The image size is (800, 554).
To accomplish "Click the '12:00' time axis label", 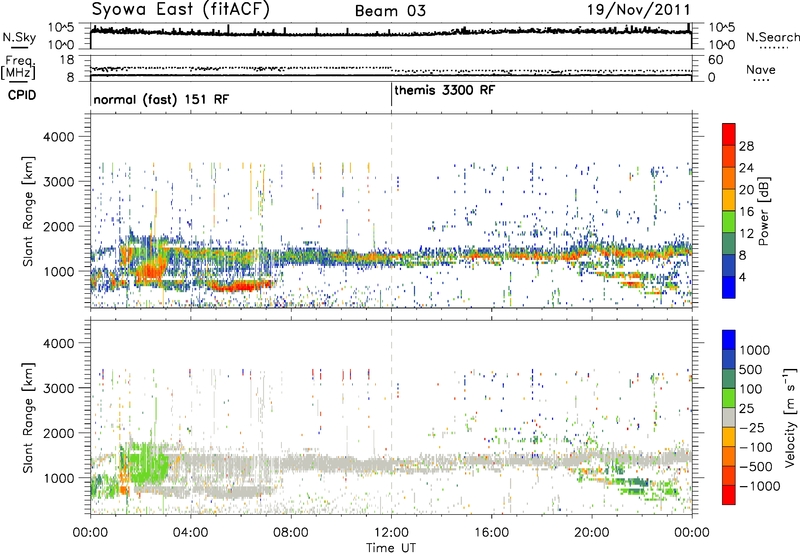I will coord(391,533).
